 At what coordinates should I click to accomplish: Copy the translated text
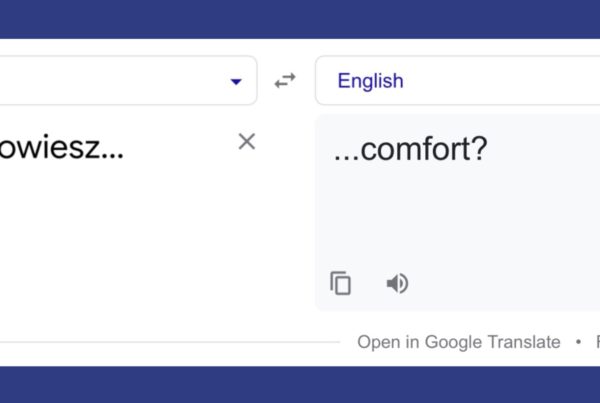coord(341,284)
